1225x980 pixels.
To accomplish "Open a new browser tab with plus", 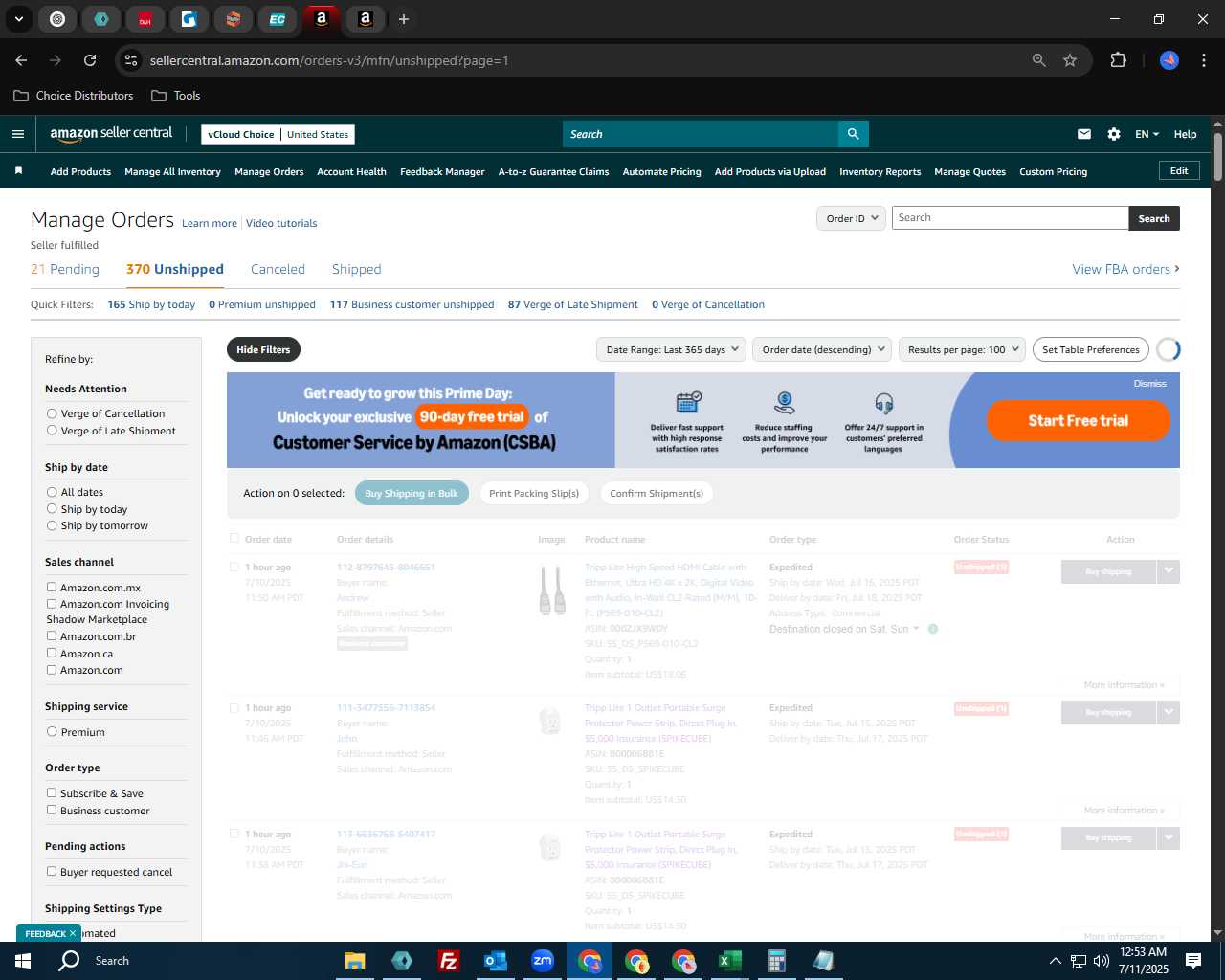I will pyautogui.click(x=404, y=19).
